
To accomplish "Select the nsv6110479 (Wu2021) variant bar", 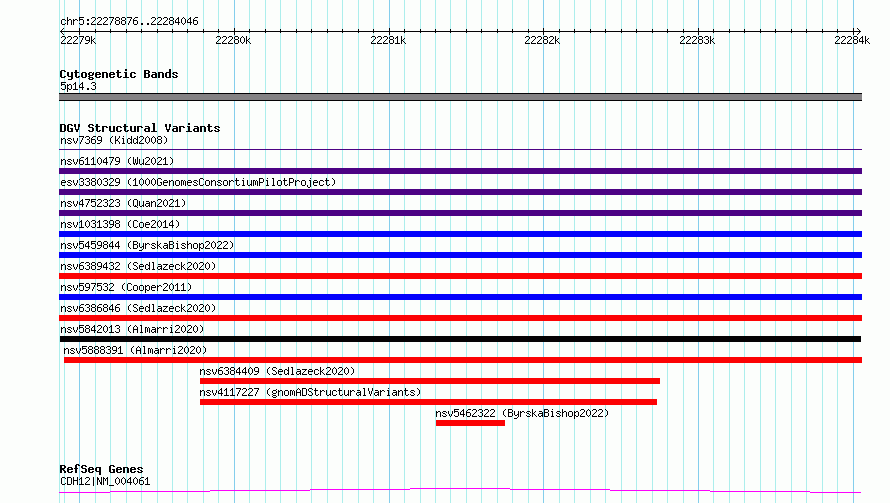I will [460, 171].
